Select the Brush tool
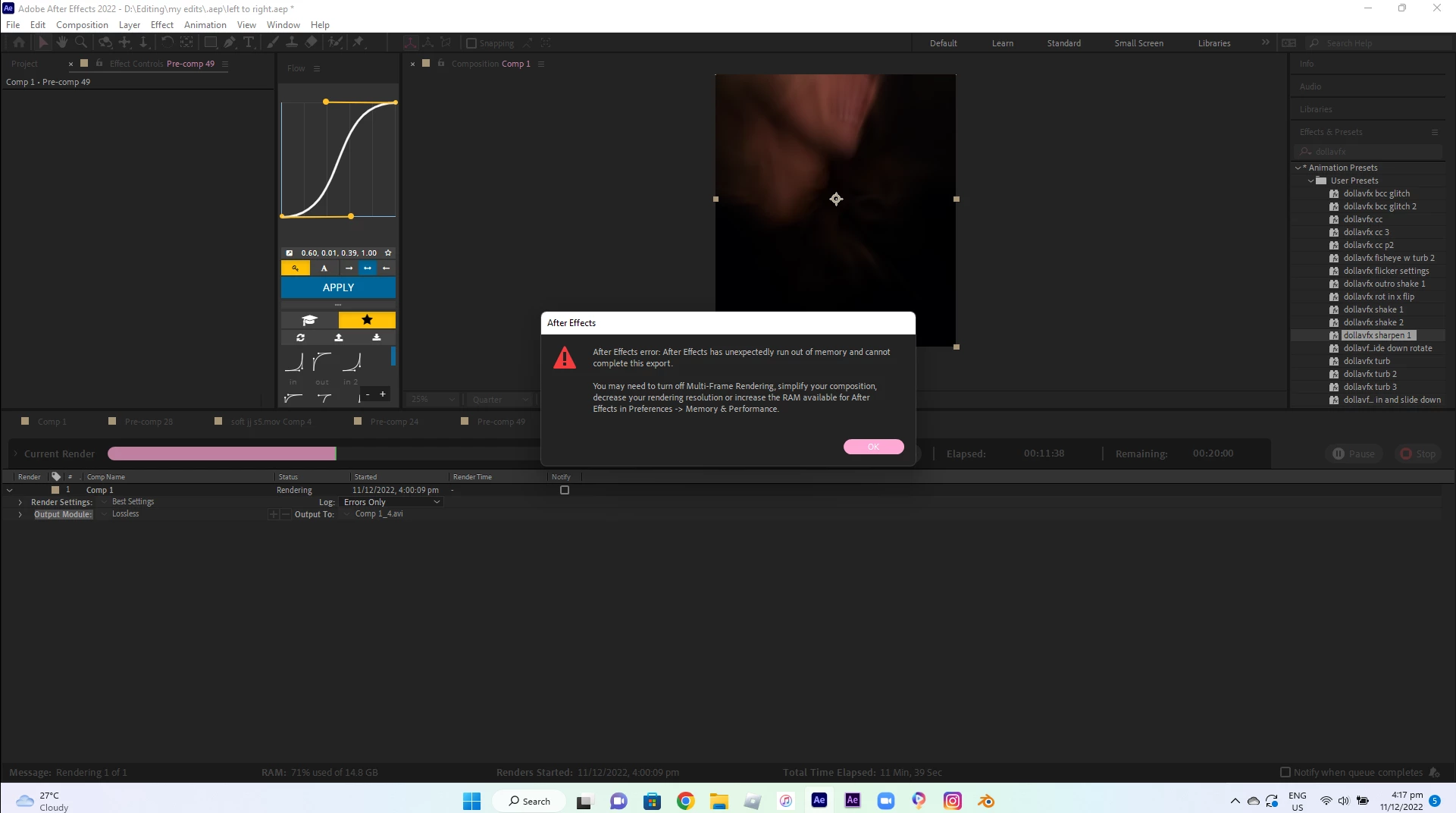The height and width of the screenshot is (813, 1456). pos(273,43)
